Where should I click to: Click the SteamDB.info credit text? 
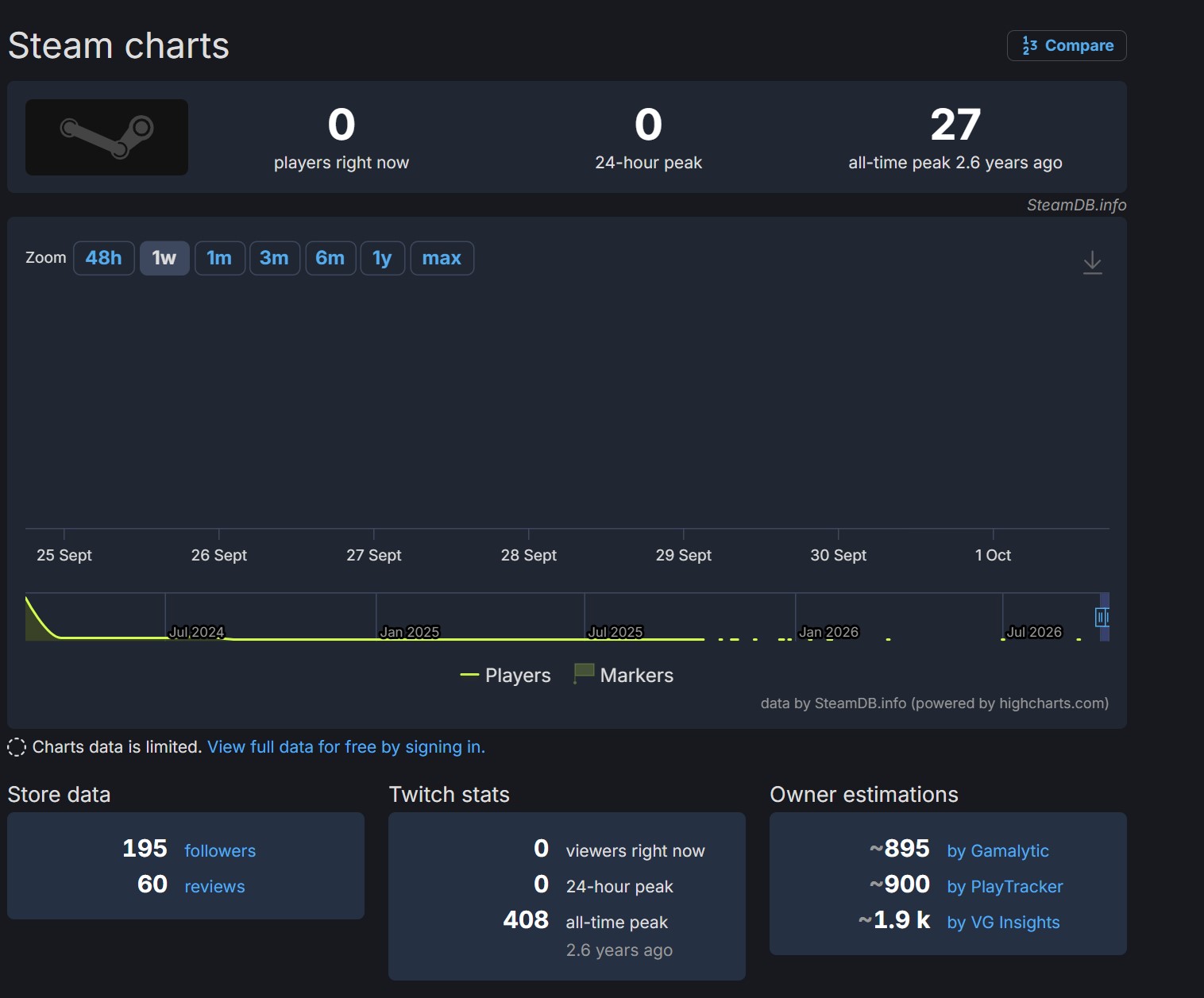1076,205
